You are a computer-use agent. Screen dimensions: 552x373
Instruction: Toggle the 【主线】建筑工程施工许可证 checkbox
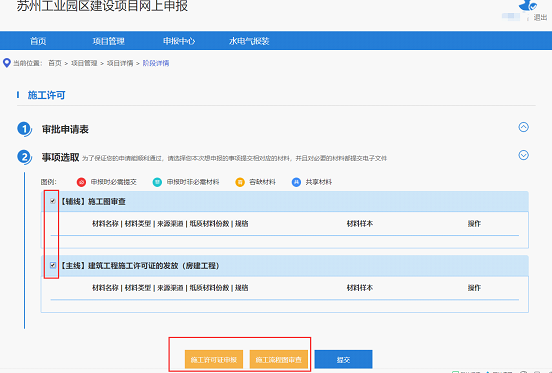53,265
